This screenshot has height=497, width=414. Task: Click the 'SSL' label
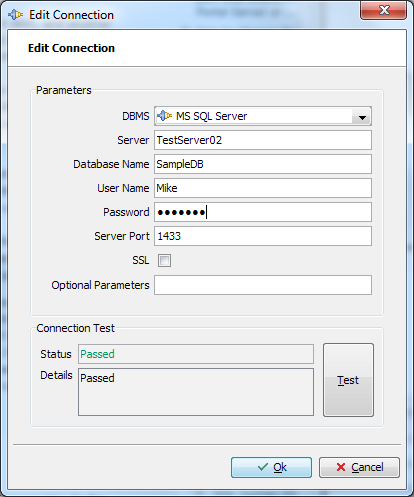pos(141,260)
